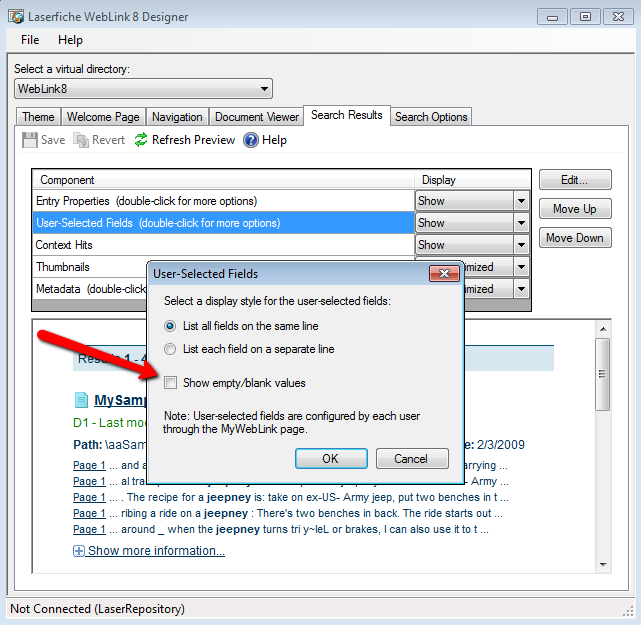Open the MySam document title link
The image size is (641, 625).
click(x=120, y=400)
